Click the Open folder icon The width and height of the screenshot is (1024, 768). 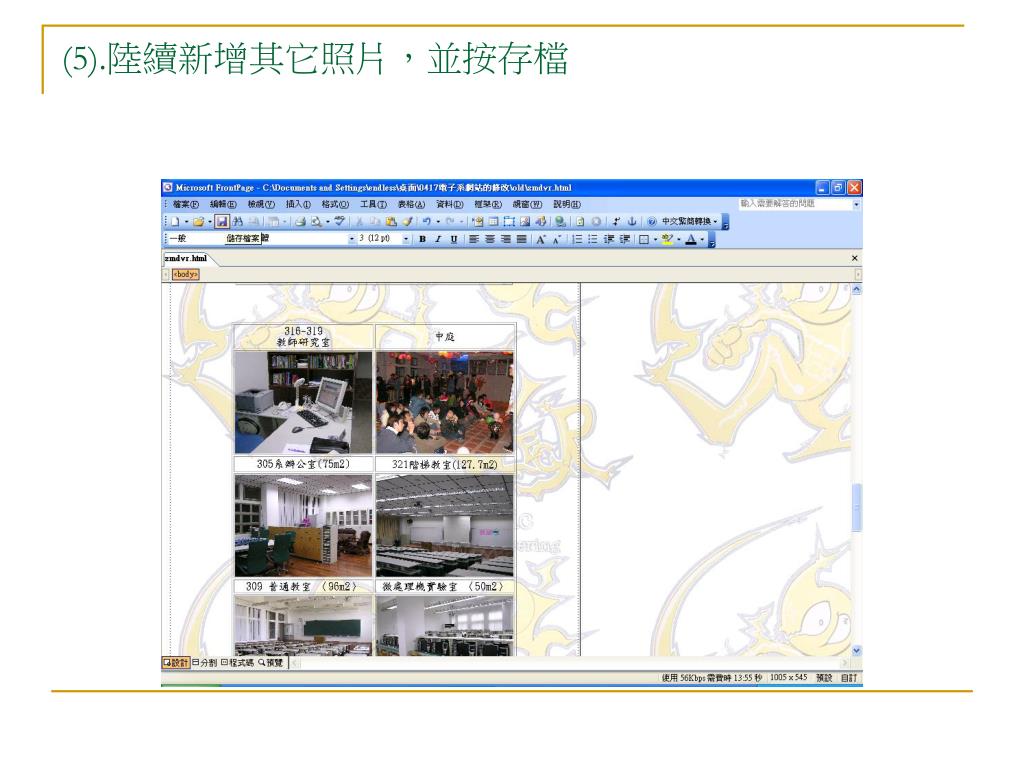pyautogui.click(x=199, y=221)
